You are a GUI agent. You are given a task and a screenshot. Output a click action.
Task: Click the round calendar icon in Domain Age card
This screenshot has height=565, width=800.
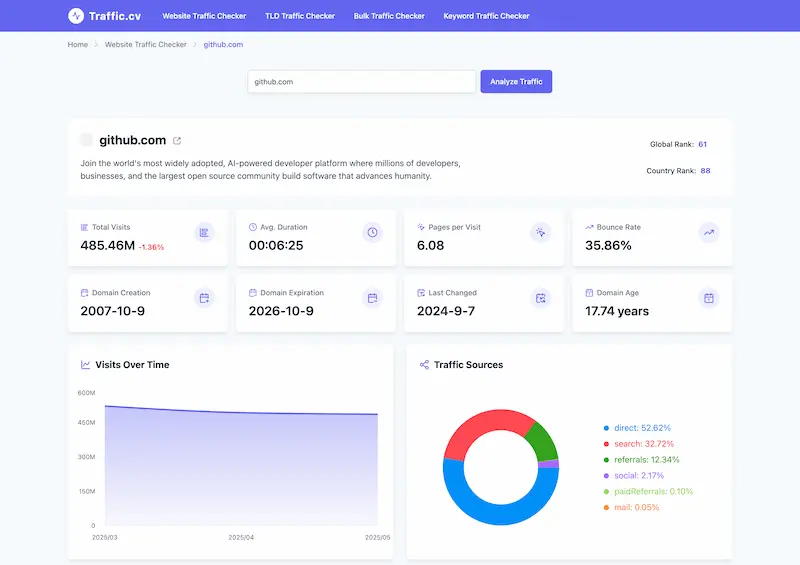(x=709, y=298)
